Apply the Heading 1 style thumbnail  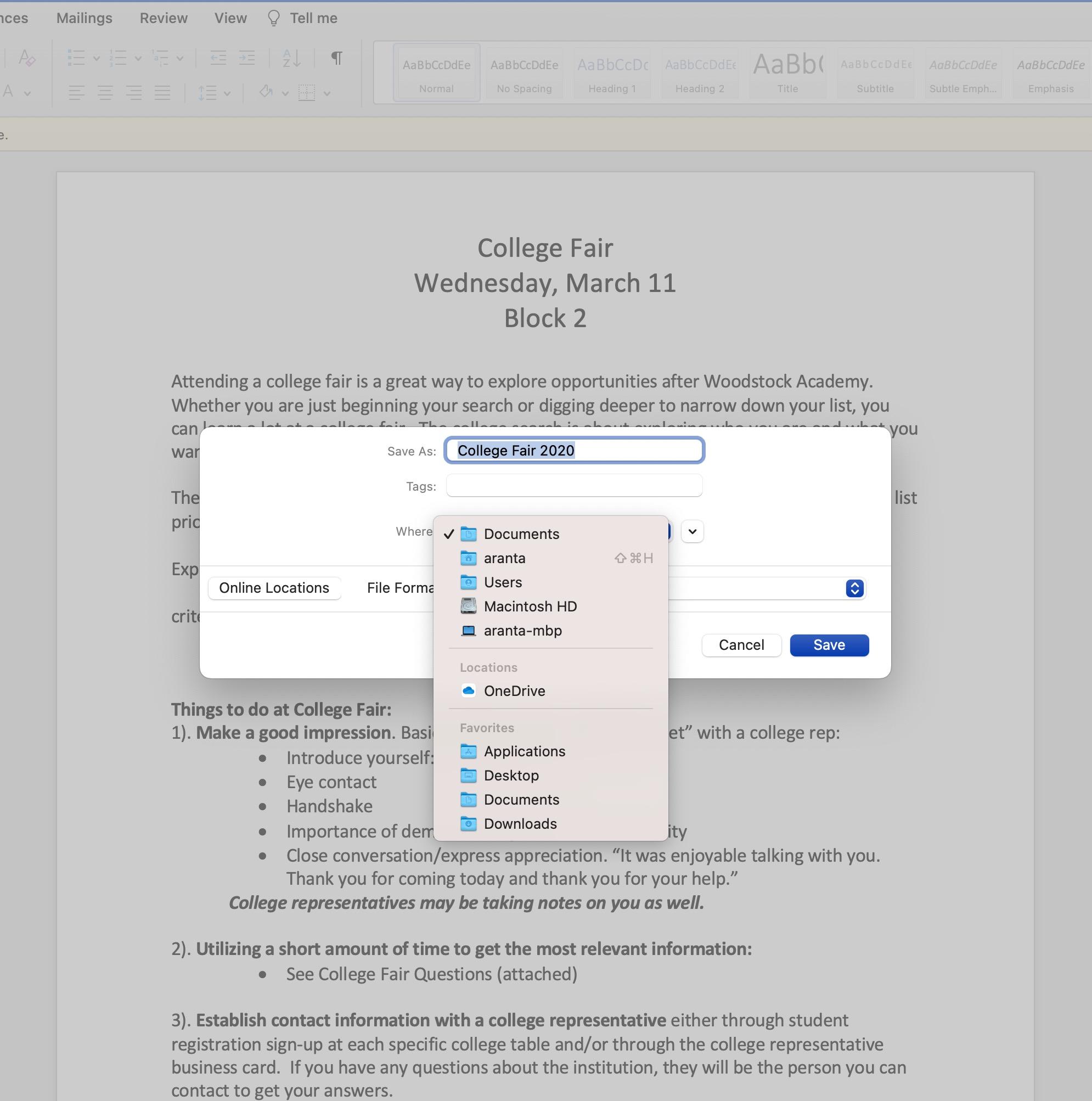coord(612,73)
